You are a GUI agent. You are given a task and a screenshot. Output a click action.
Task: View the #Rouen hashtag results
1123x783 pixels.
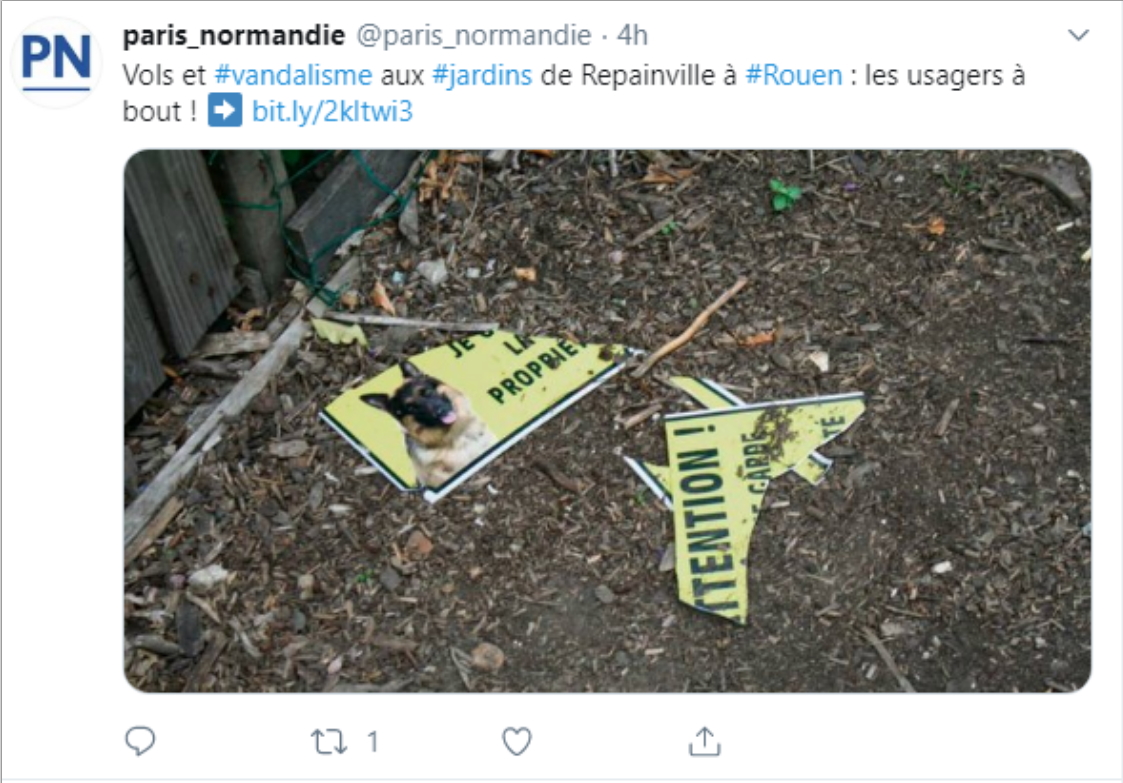click(x=794, y=75)
